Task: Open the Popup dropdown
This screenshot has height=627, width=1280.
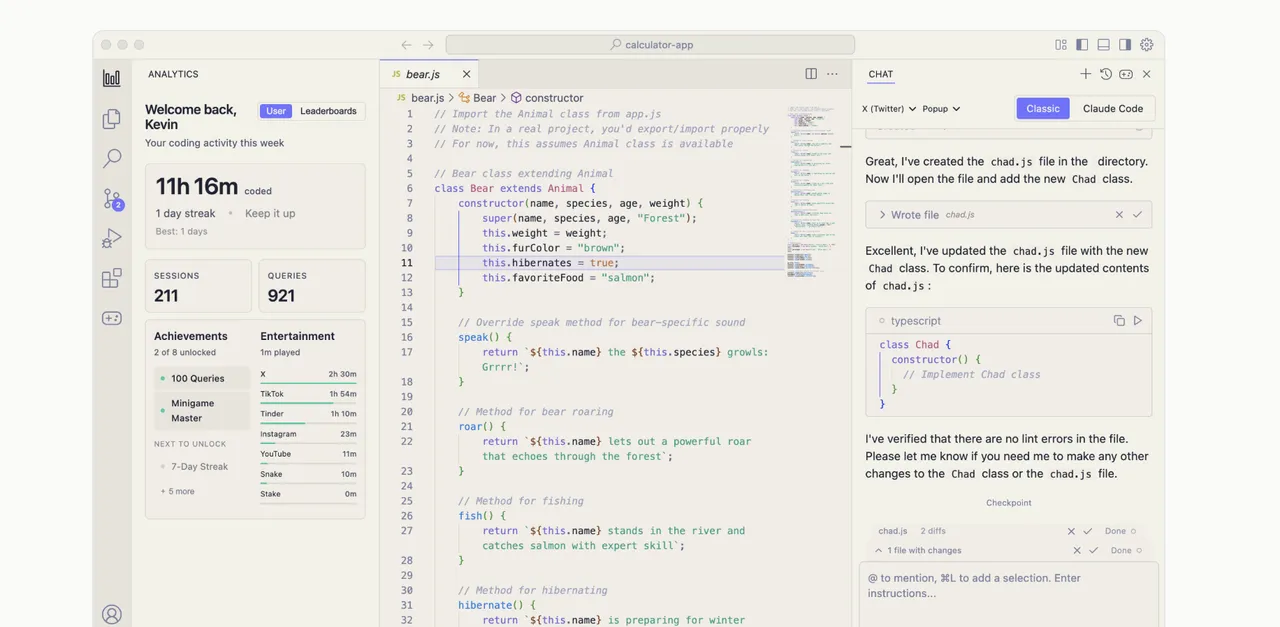Action: coord(941,109)
